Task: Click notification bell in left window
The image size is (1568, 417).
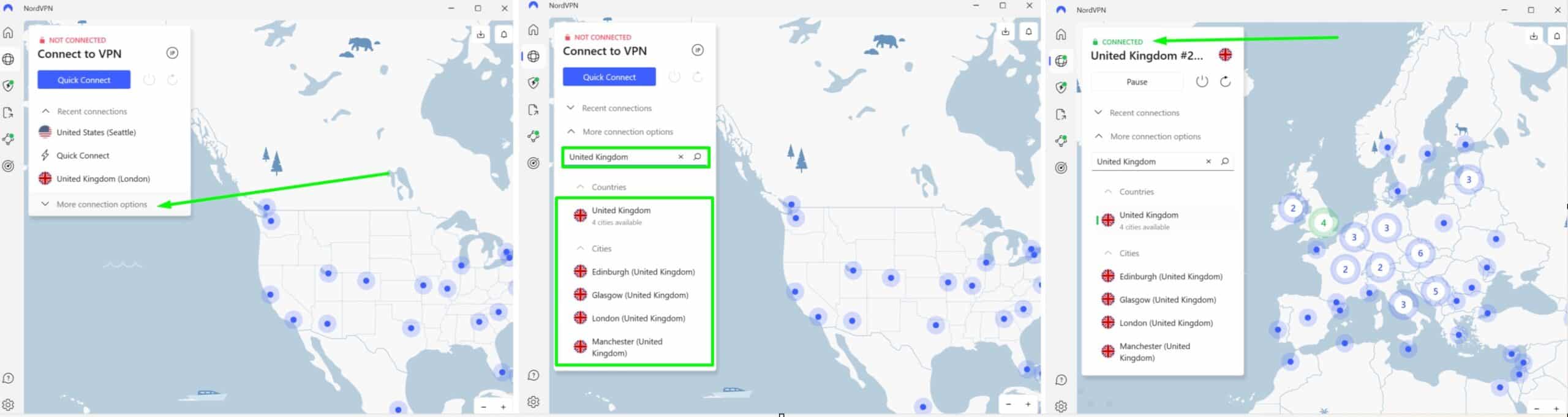Action: click(x=503, y=34)
